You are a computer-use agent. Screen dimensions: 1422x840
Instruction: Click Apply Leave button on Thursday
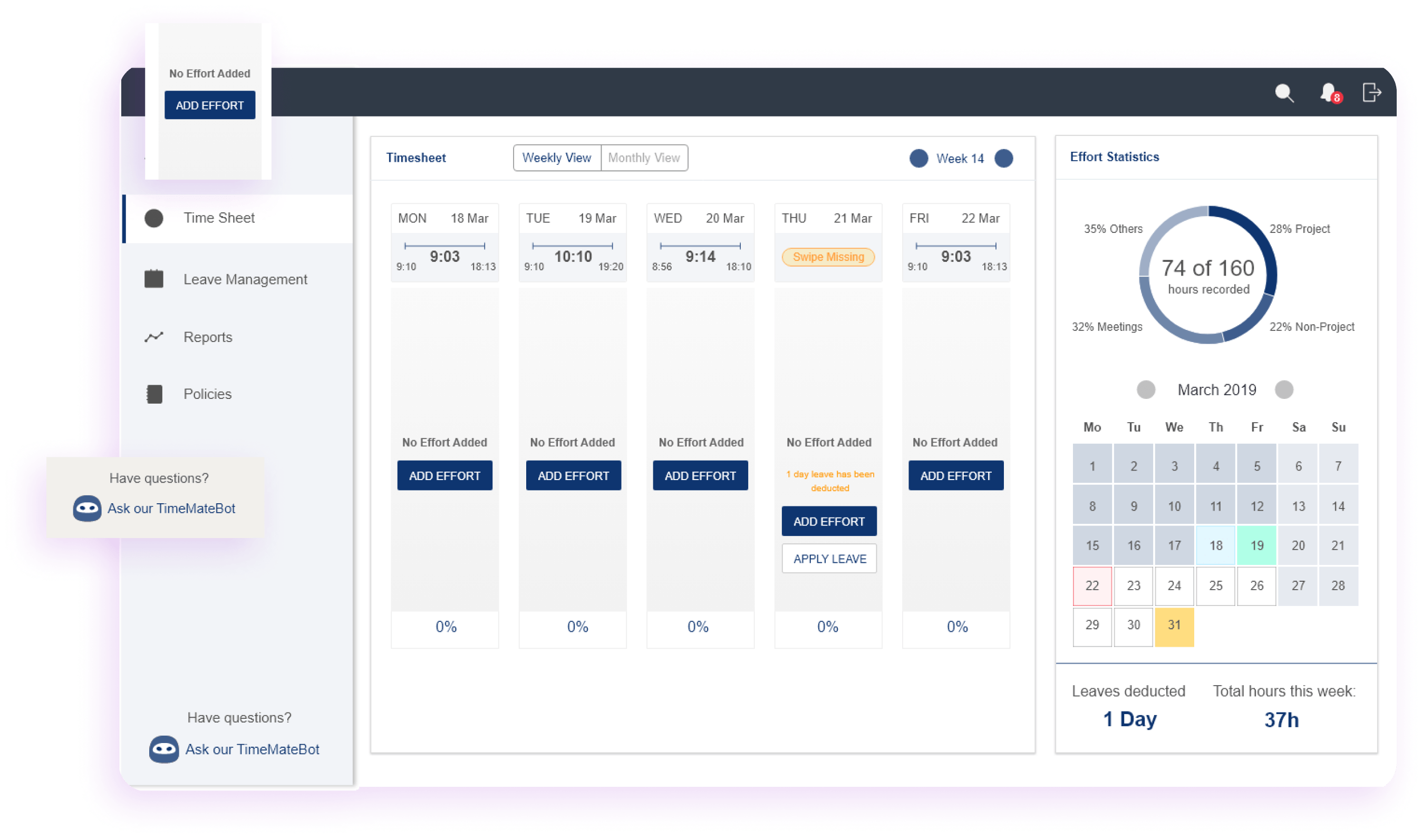click(x=829, y=559)
